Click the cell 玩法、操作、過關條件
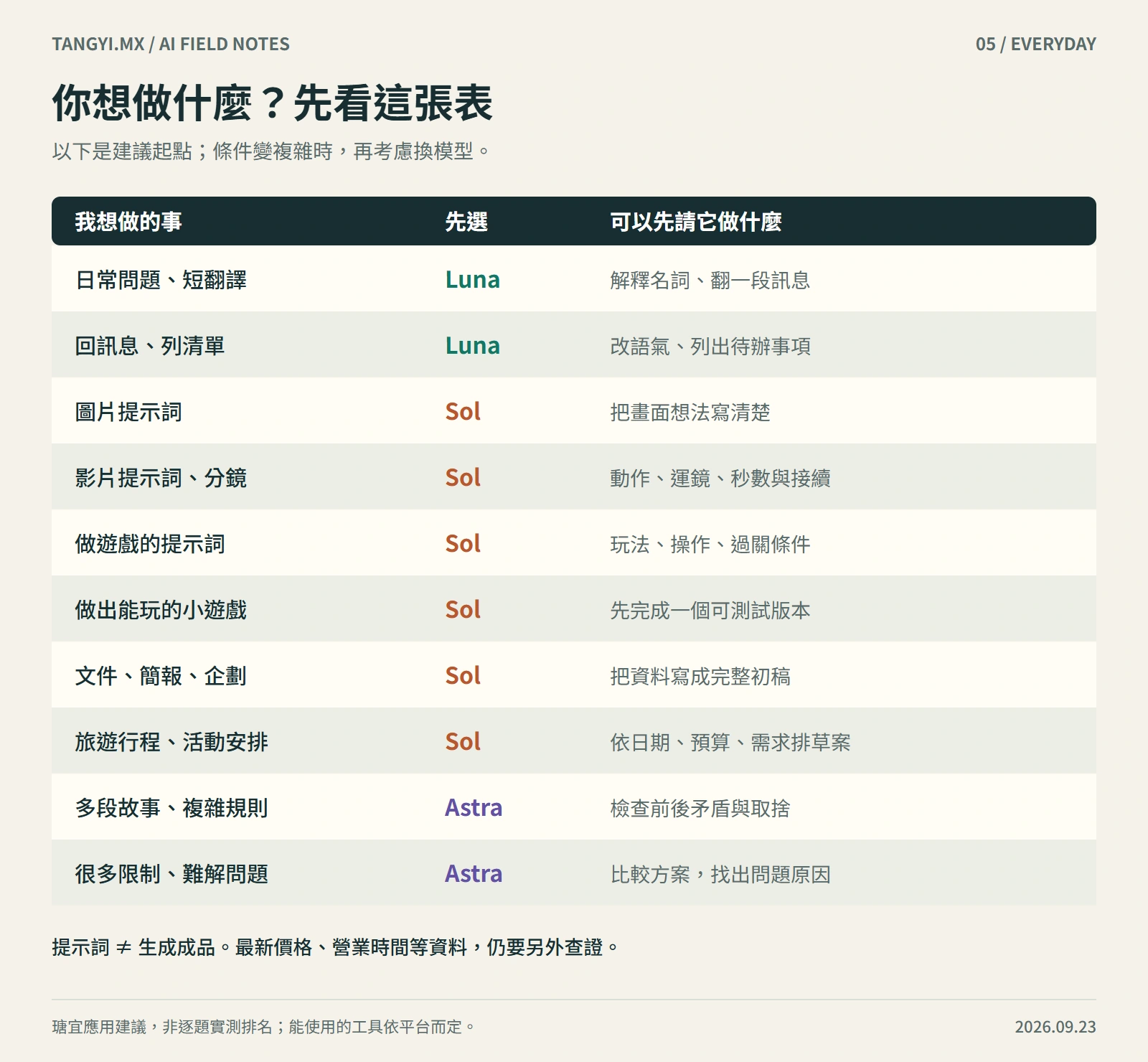This screenshot has width=1148, height=1062. (x=710, y=545)
